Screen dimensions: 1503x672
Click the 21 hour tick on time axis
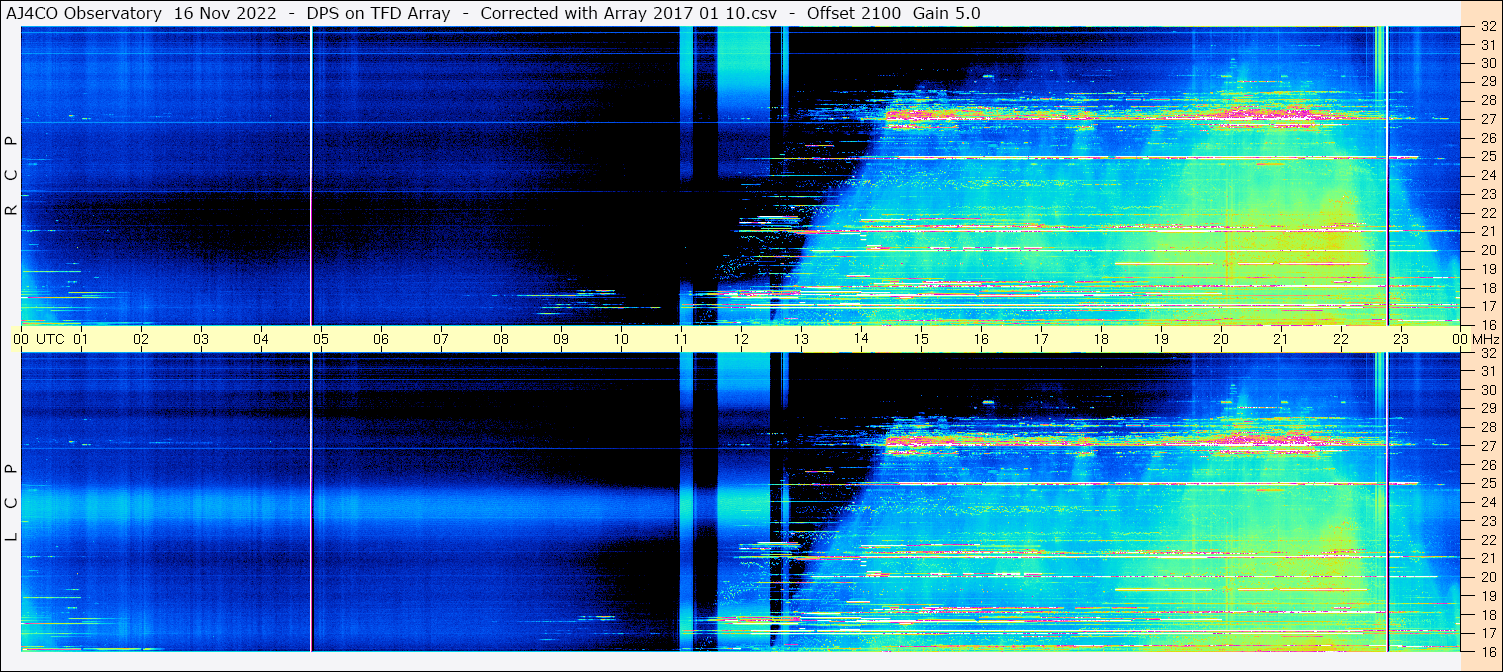1281,339
